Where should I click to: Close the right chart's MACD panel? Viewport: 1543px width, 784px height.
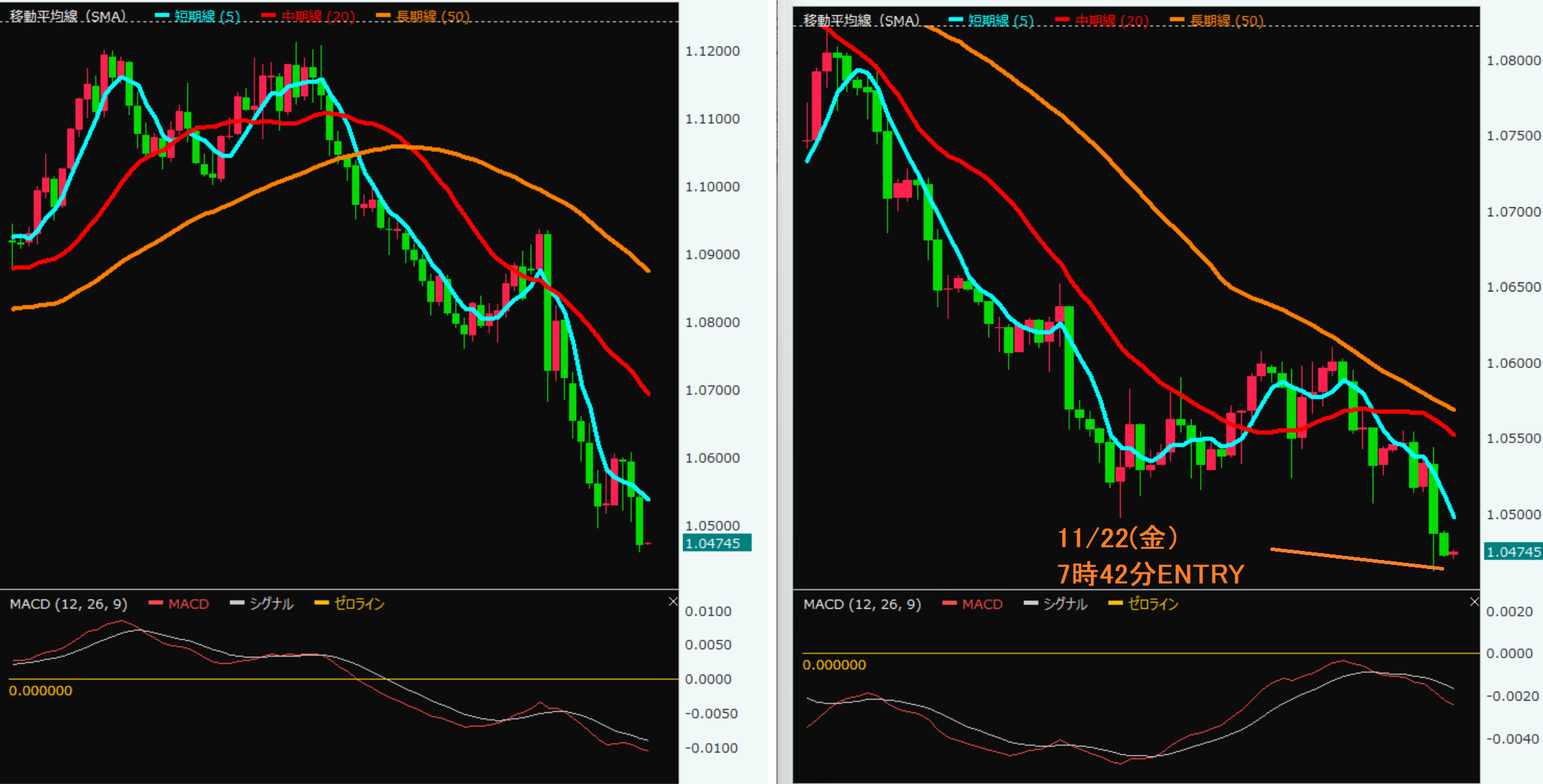pos(1474,602)
